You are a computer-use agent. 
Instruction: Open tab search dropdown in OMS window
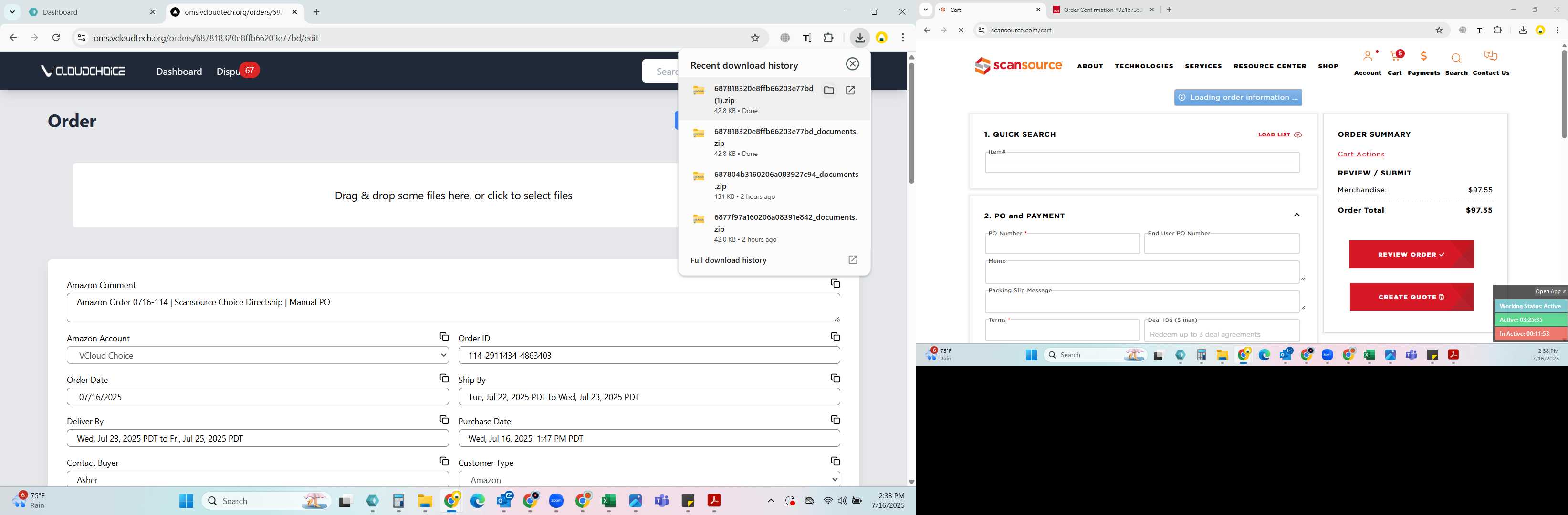[12, 11]
